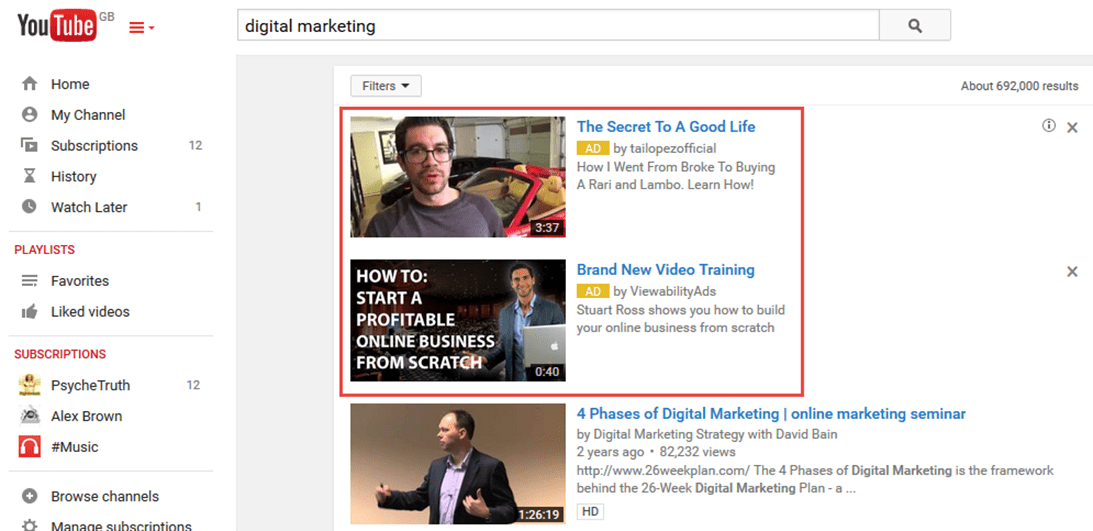Open the SUBSCRIPTIONS section heading
This screenshot has width=1093, height=531.
click(x=60, y=354)
